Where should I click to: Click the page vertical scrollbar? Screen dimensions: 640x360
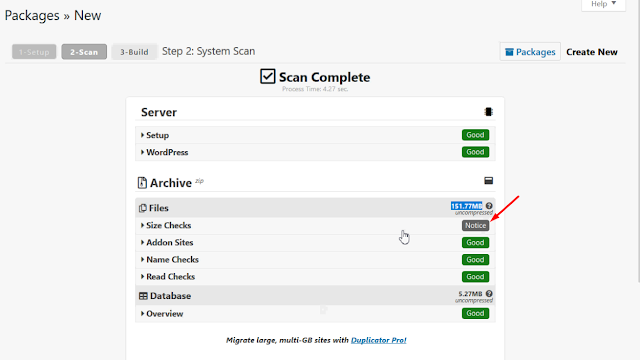coord(638,141)
